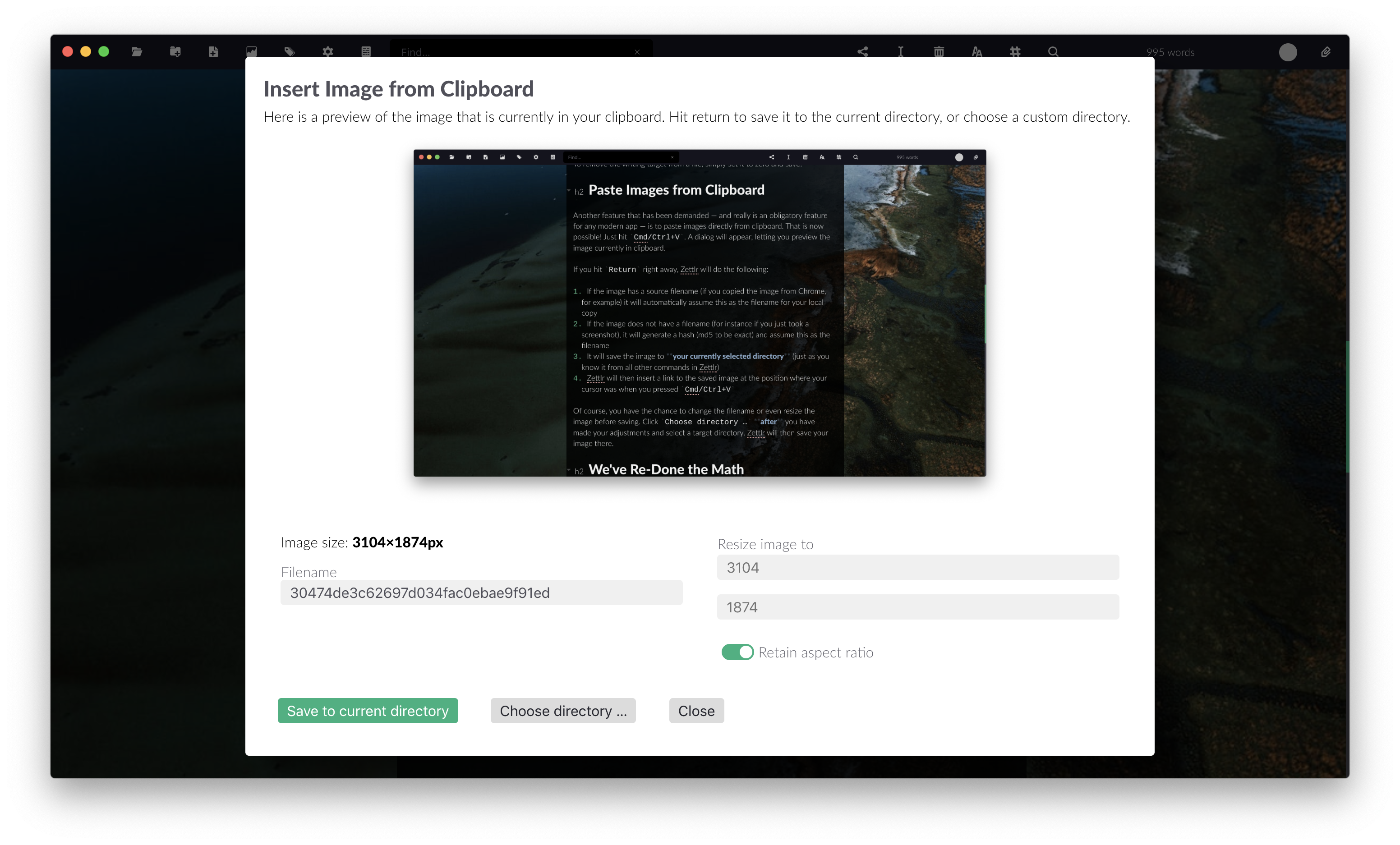Click the Save to current directory button
Image resolution: width=1400 pixels, height=845 pixels.
[x=368, y=710]
